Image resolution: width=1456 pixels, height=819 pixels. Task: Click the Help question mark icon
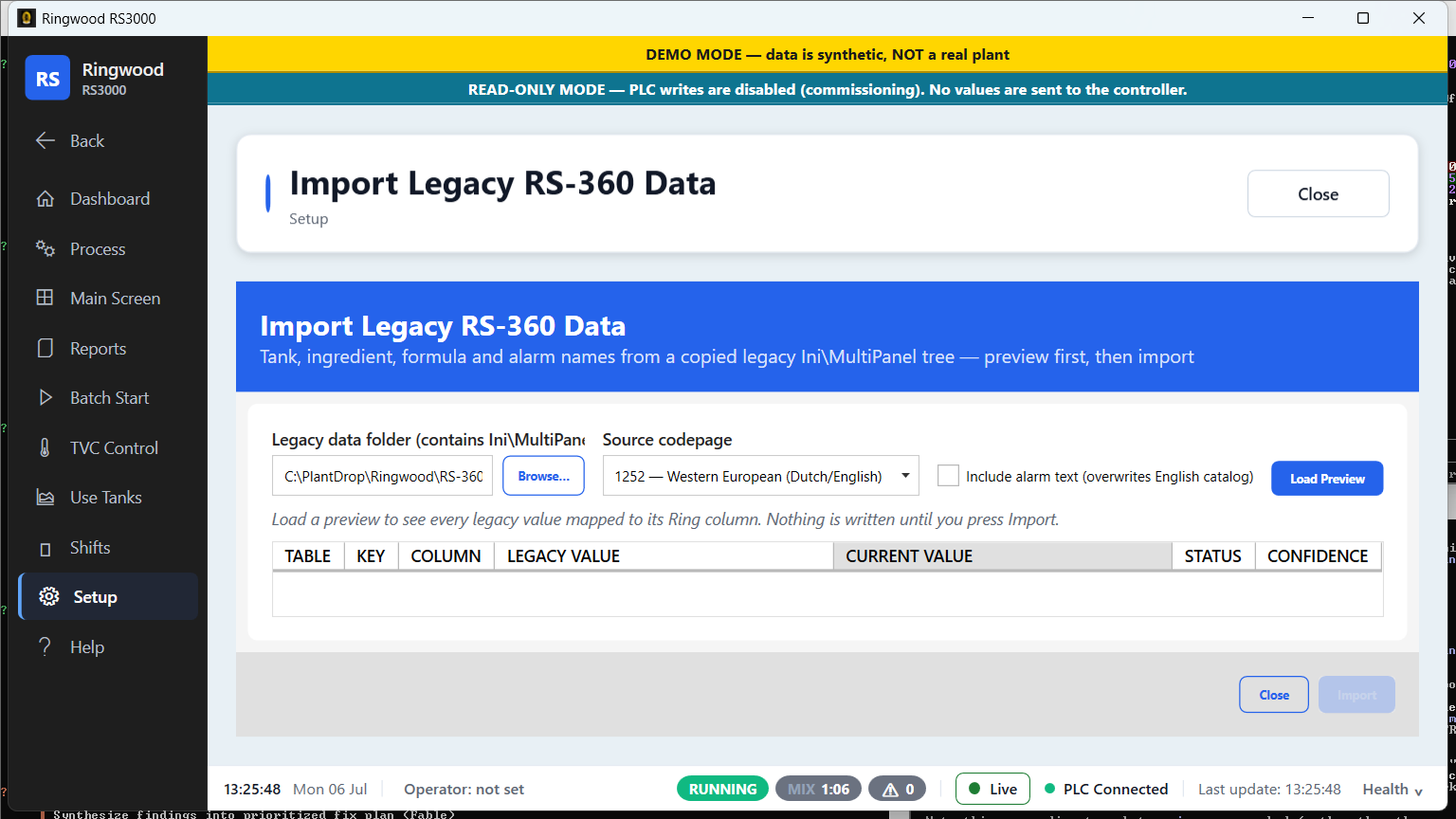point(45,646)
